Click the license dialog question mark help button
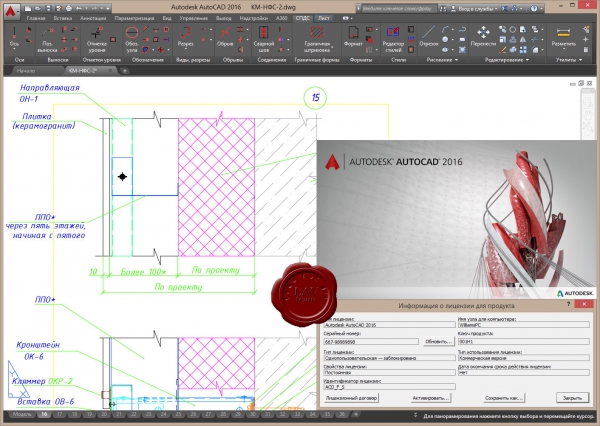Viewport: 600px width, 426px height. pyautogui.click(x=568, y=304)
